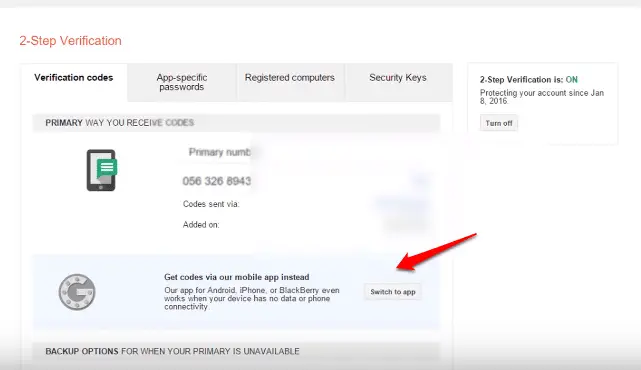
Task: Select the Security Keys tab
Action: (398, 82)
